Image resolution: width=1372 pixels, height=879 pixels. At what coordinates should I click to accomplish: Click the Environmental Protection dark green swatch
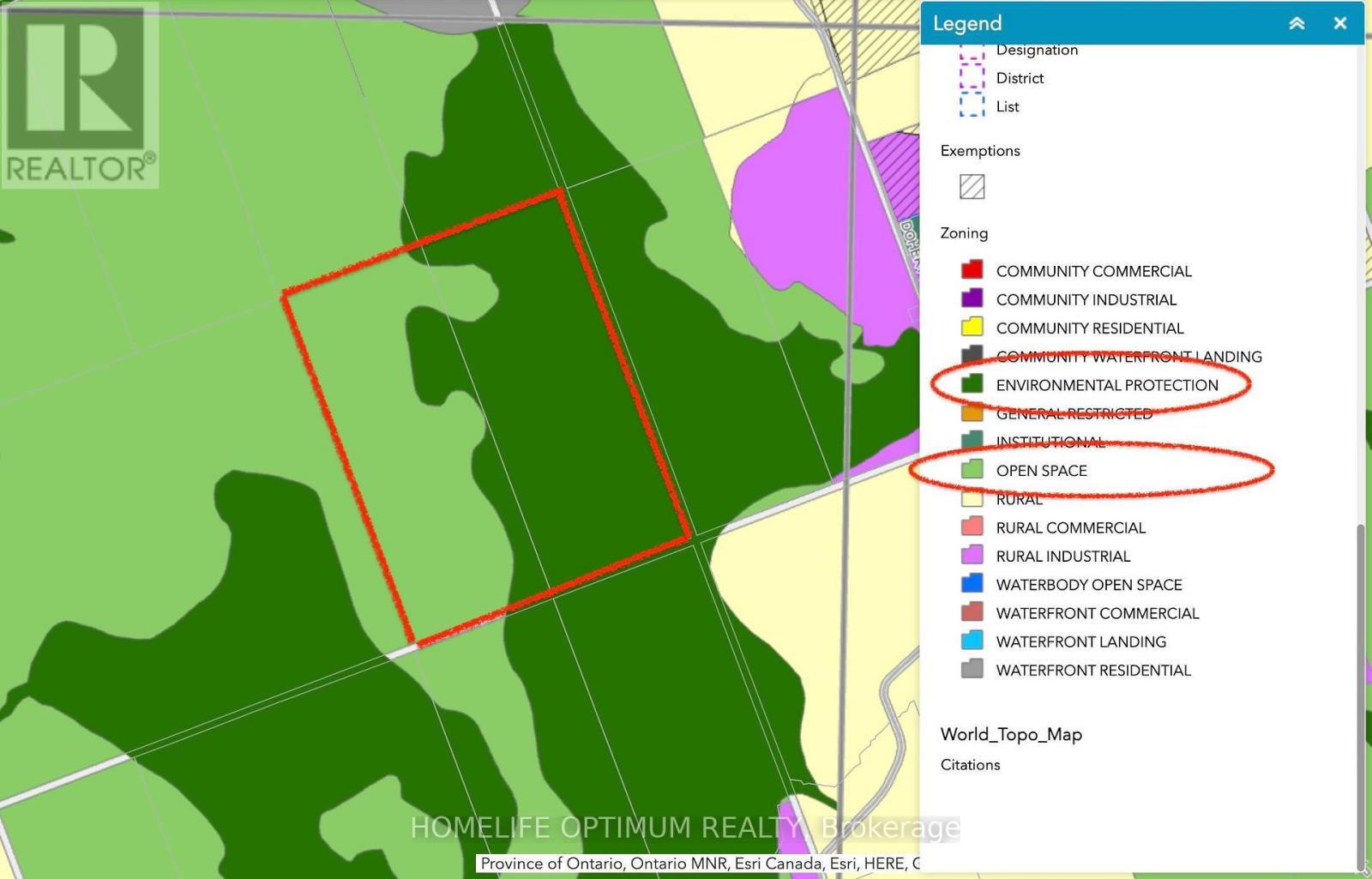972,384
